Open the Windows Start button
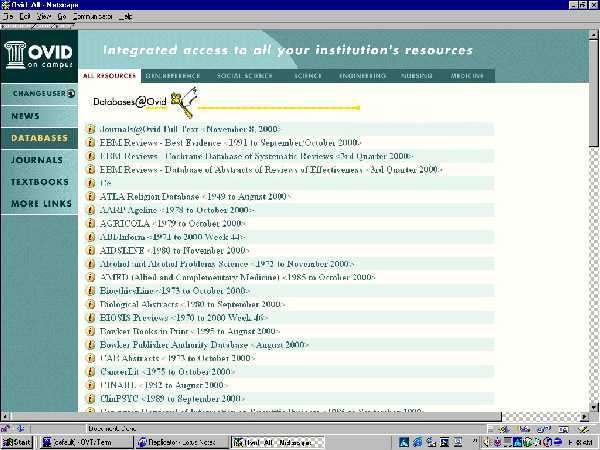Screen dimensions: 600x450 coord(17,442)
